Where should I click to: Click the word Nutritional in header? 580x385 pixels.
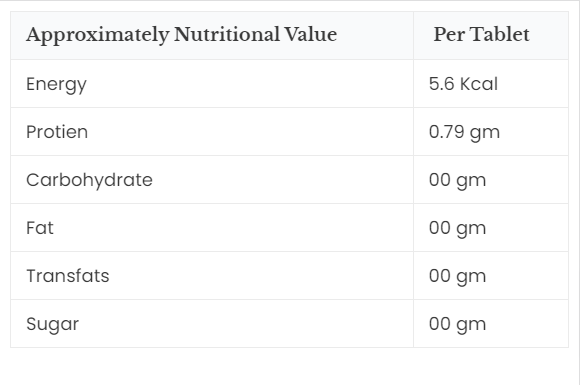(227, 34)
